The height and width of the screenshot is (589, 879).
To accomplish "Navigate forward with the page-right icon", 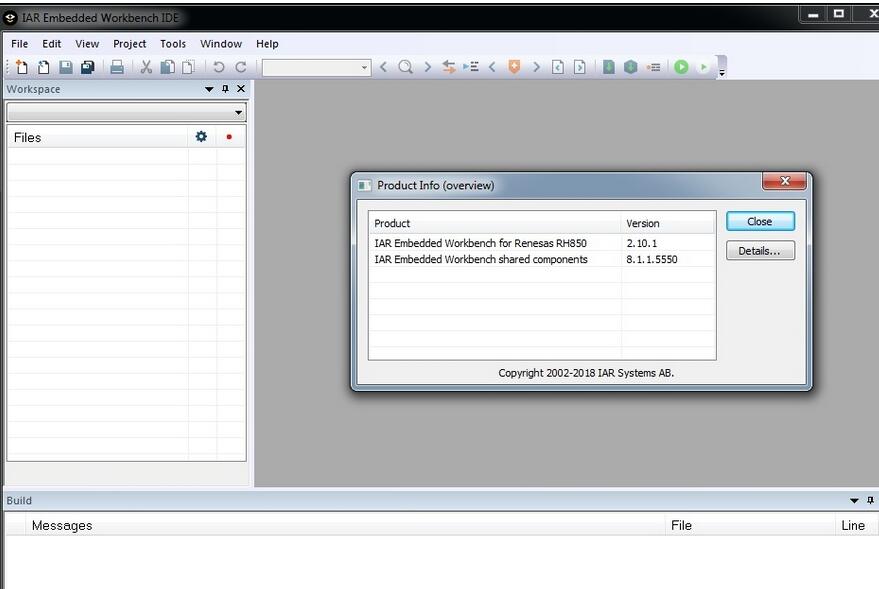I will tap(580, 67).
